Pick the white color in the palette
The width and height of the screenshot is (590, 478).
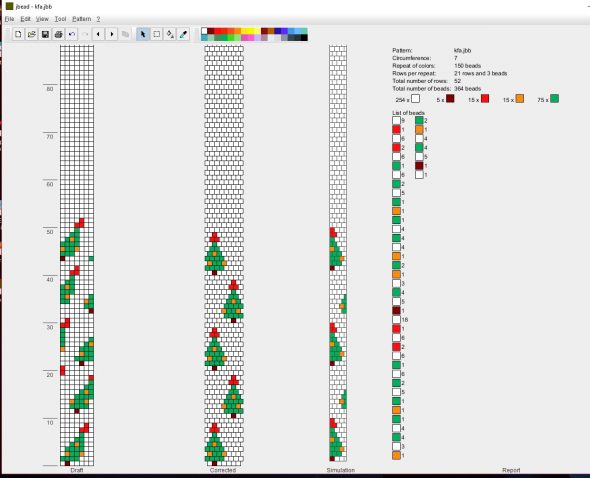204,31
